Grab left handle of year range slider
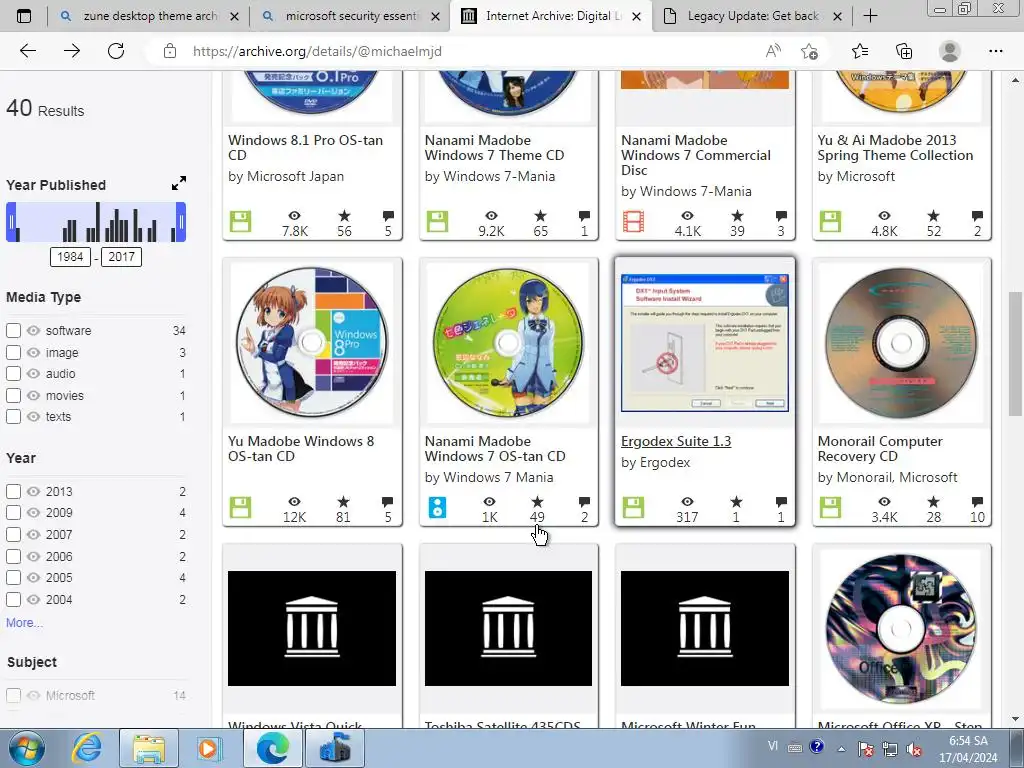 point(11,222)
